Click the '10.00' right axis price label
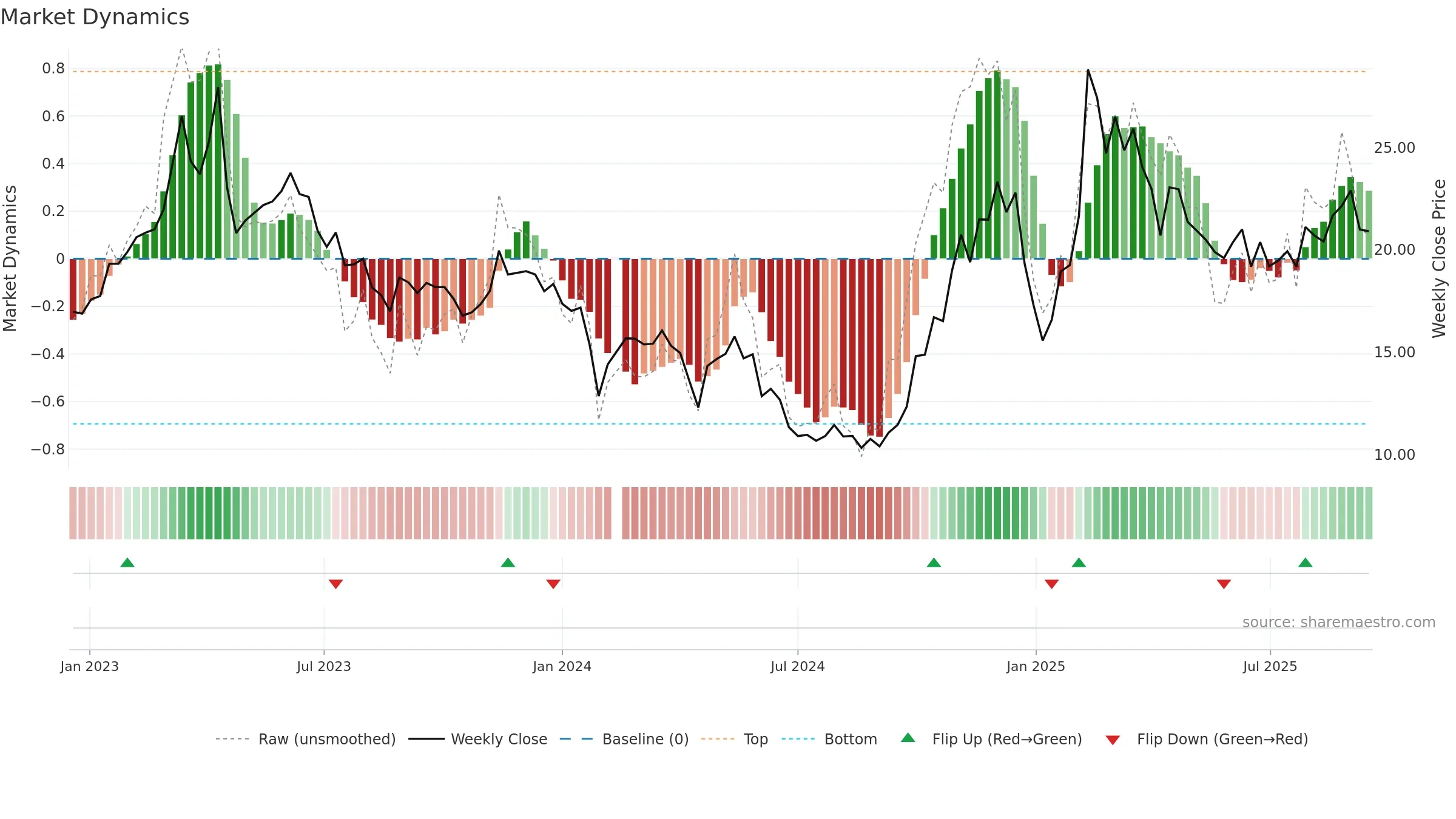Image resolution: width=1456 pixels, height=819 pixels. (x=1395, y=455)
